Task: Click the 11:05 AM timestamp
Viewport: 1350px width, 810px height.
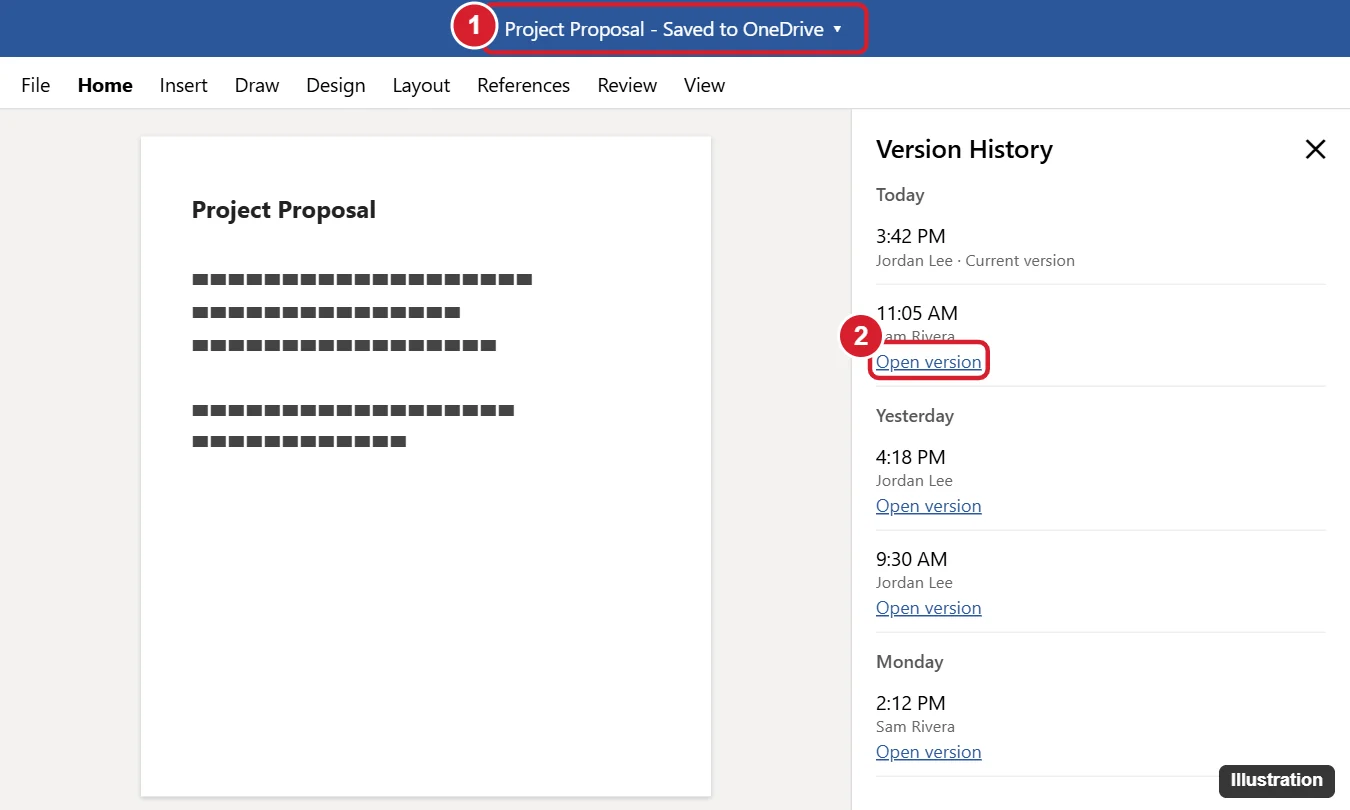Action: click(x=917, y=313)
